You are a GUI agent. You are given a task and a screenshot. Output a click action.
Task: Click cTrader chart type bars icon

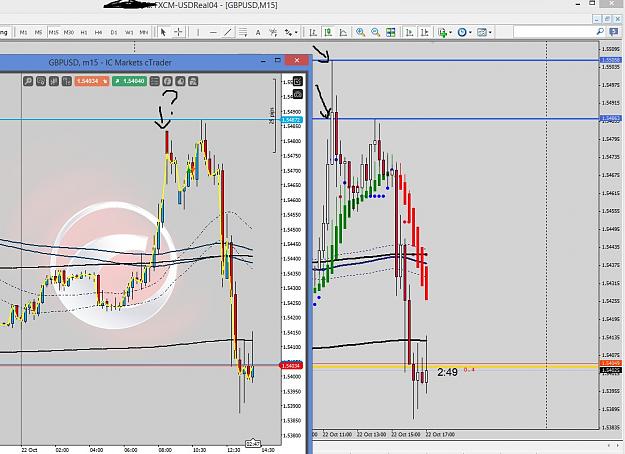point(54,81)
